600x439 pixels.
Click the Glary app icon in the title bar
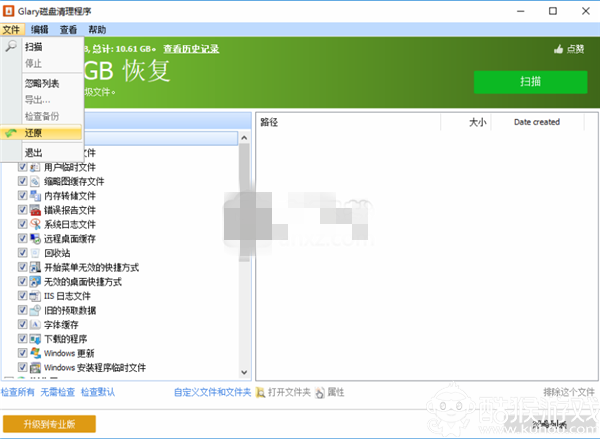[8, 11]
